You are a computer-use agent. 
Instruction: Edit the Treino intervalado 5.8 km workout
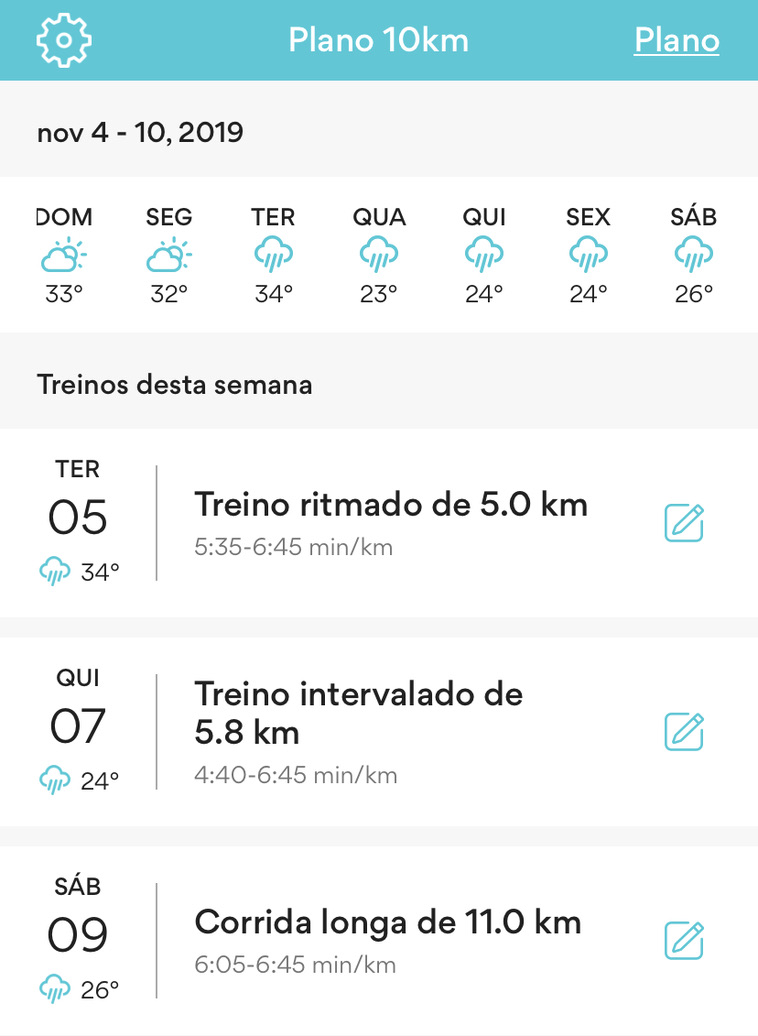684,731
